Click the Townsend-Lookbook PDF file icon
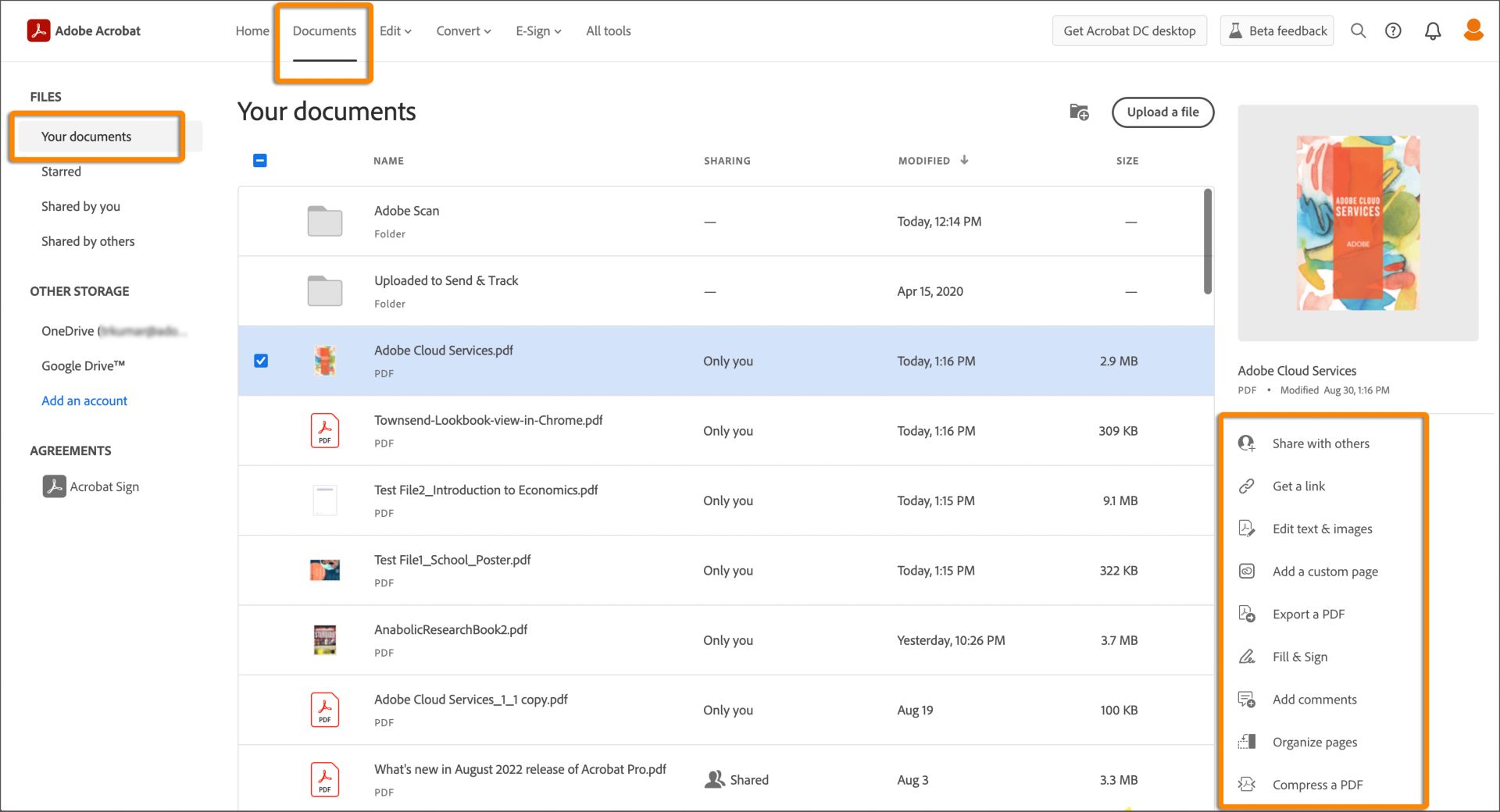Image resolution: width=1500 pixels, height=812 pixels. pyautogui.click(x=325, y=430)
